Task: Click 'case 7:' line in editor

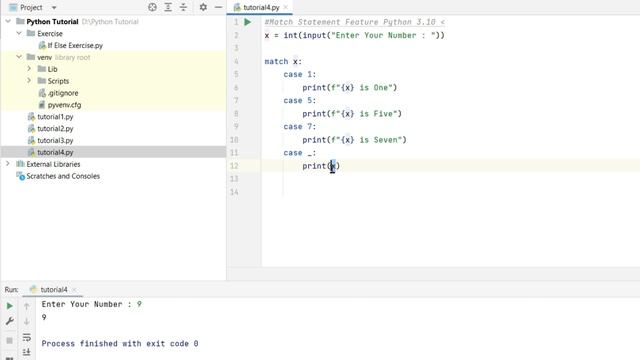Action: 300,127
